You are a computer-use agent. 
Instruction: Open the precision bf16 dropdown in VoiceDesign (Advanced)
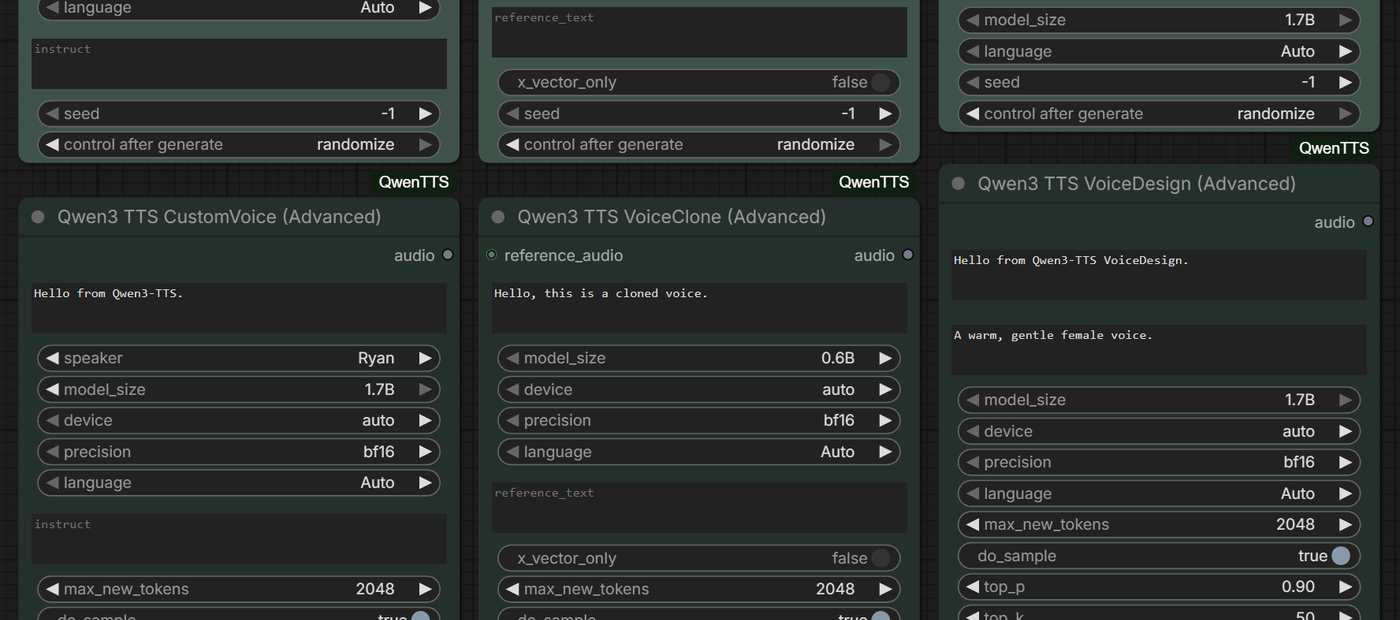1158,462
